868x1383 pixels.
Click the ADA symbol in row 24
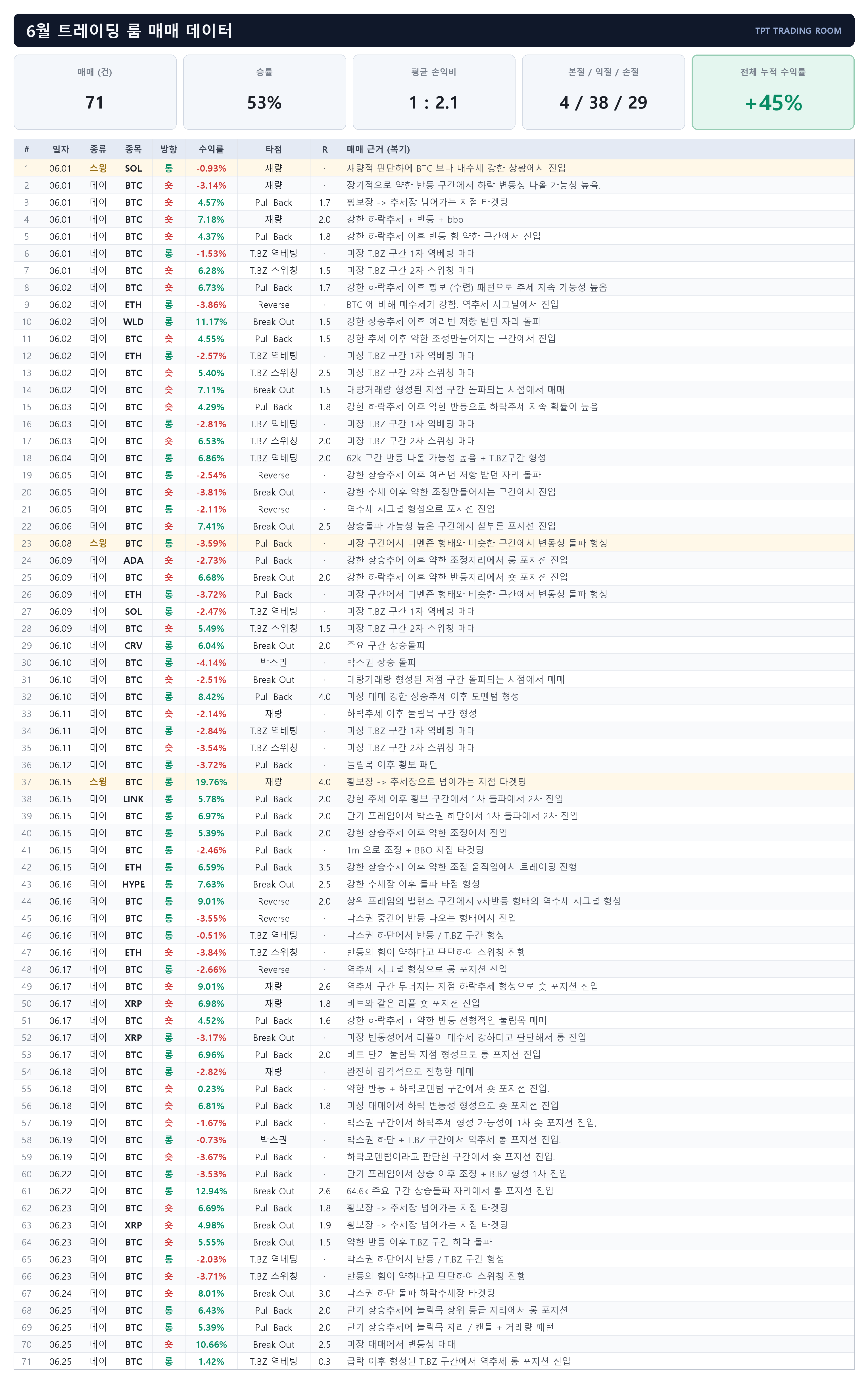point(133,560)
